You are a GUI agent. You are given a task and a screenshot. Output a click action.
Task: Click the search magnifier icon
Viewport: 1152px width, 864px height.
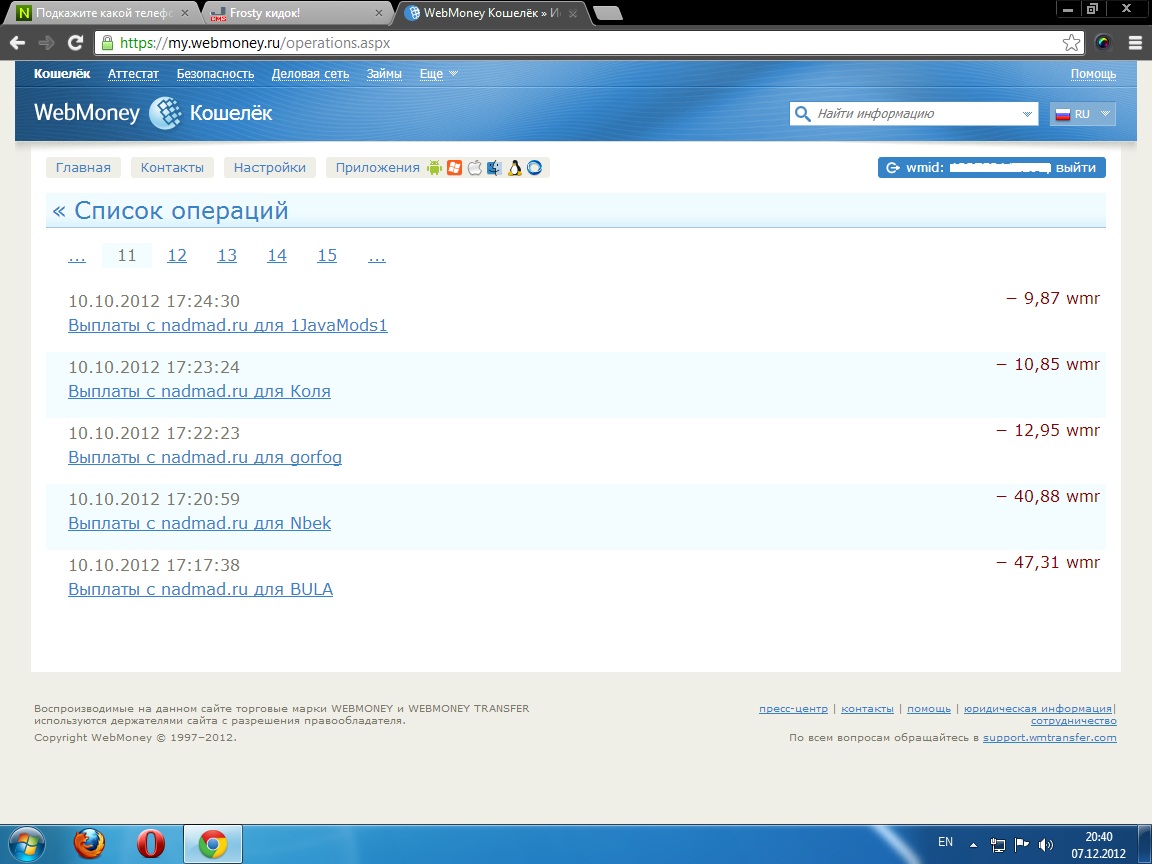pyautogui.click(x=803, y=114)
